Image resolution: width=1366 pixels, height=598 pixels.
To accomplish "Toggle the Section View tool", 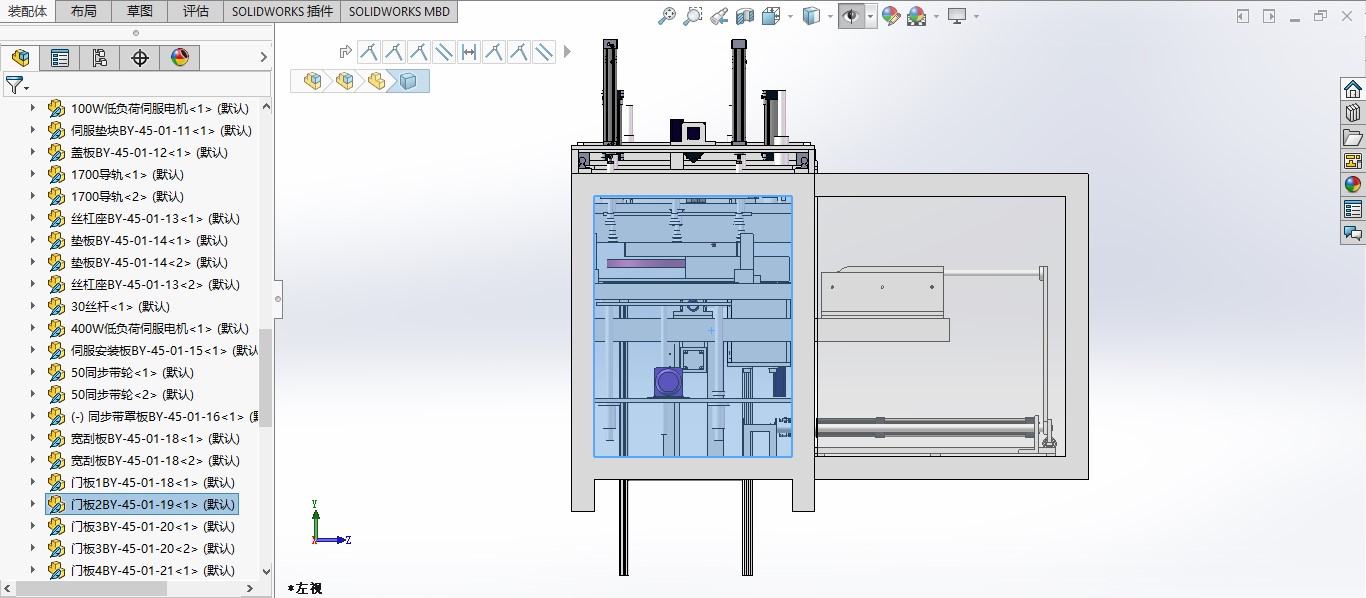I will click(x=745, y=16).
